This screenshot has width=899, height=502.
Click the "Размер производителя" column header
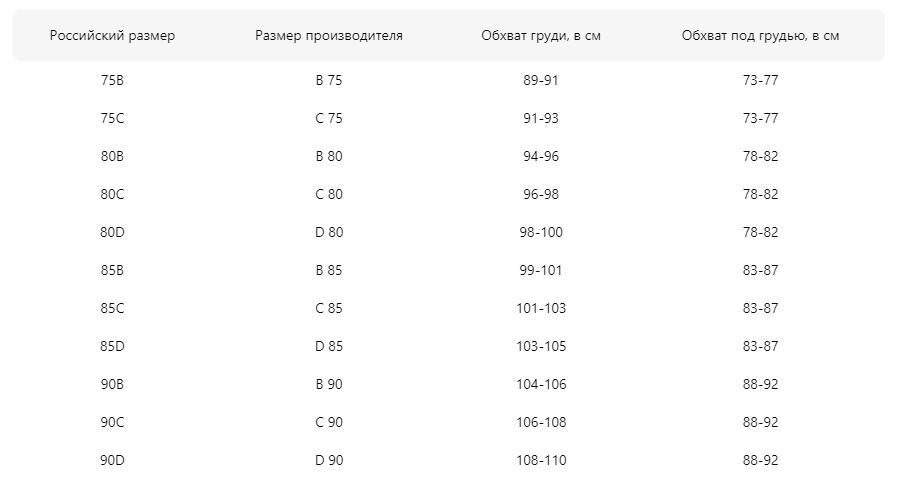tap(329, 36)
